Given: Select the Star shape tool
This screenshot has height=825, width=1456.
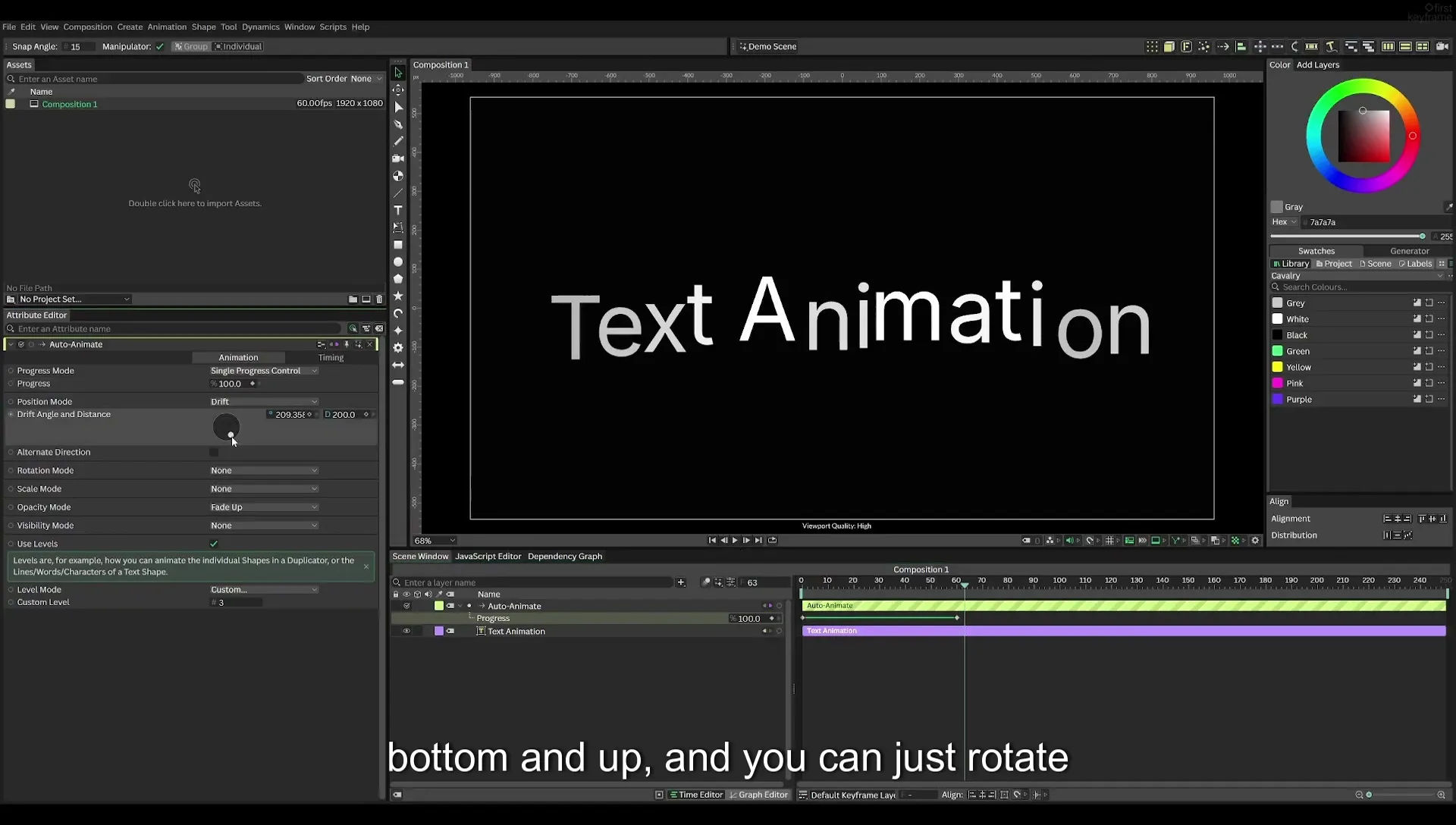Looking at the screenshot, I should pos(398,296).
